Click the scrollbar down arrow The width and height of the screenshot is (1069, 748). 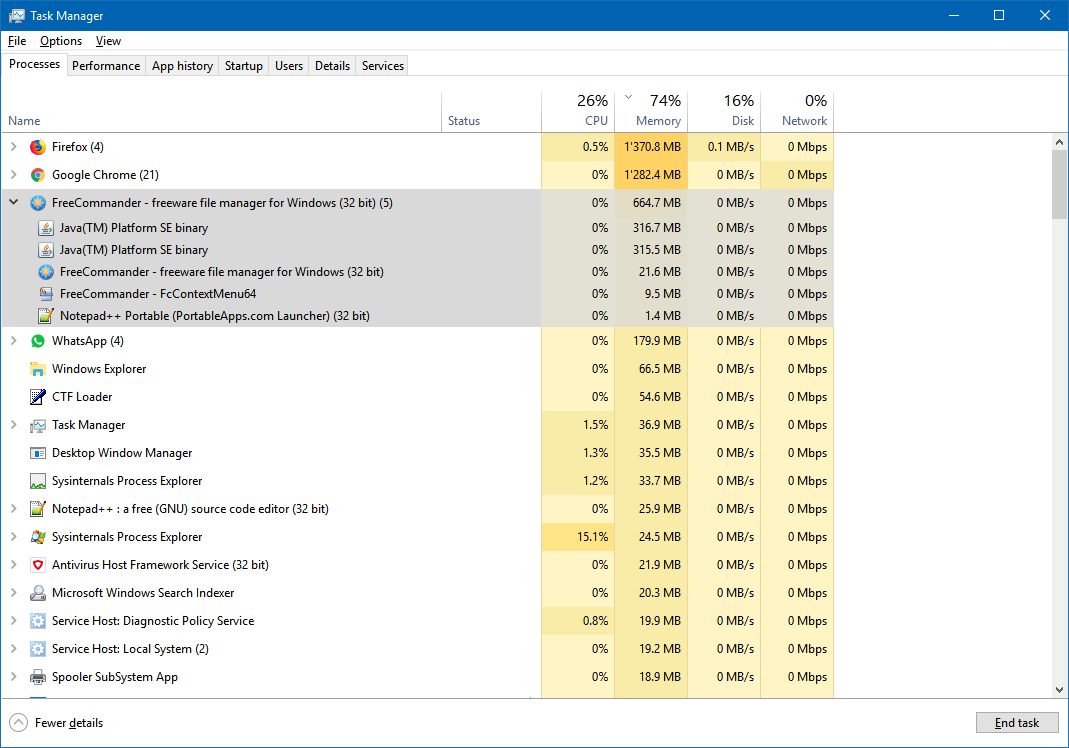1059,689
